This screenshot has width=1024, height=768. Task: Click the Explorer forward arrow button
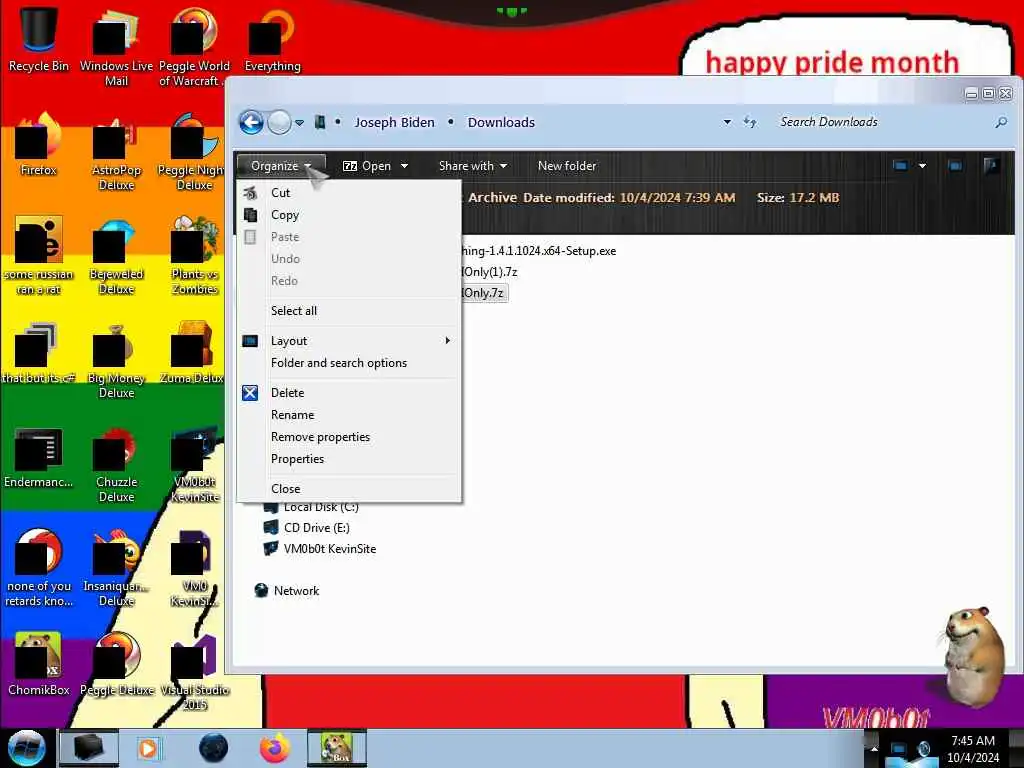pyautogui.click(x=280, y=122)
